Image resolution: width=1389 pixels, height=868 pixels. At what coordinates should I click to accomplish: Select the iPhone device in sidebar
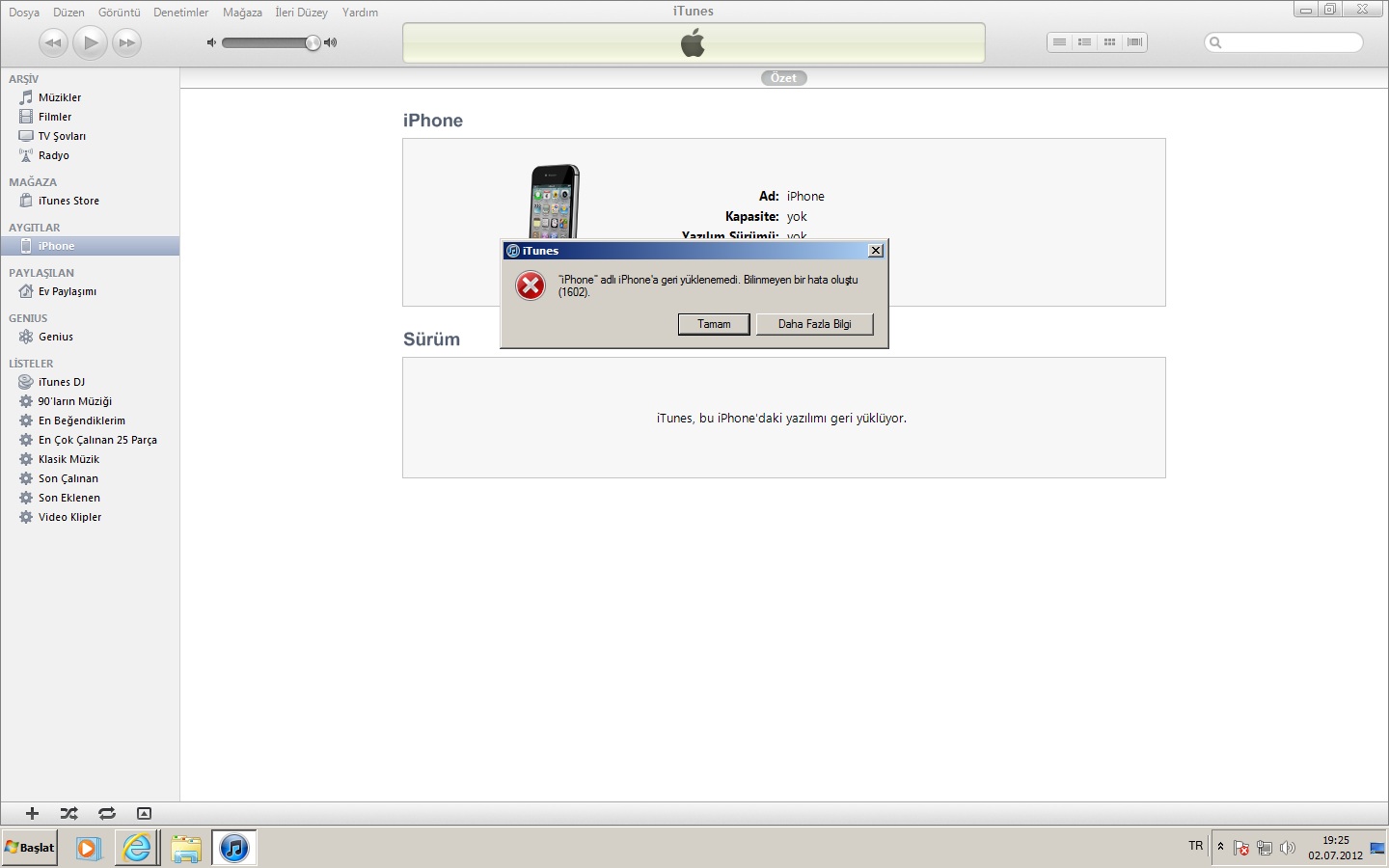click(x=90, y=246)
